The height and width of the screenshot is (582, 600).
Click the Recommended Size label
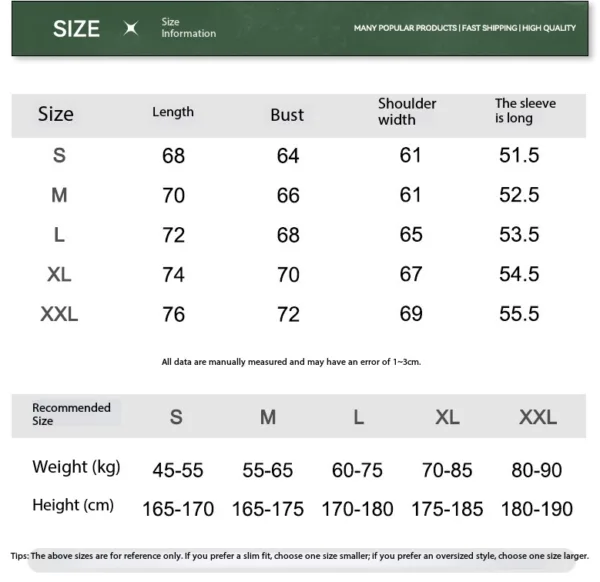coord(71,414)
